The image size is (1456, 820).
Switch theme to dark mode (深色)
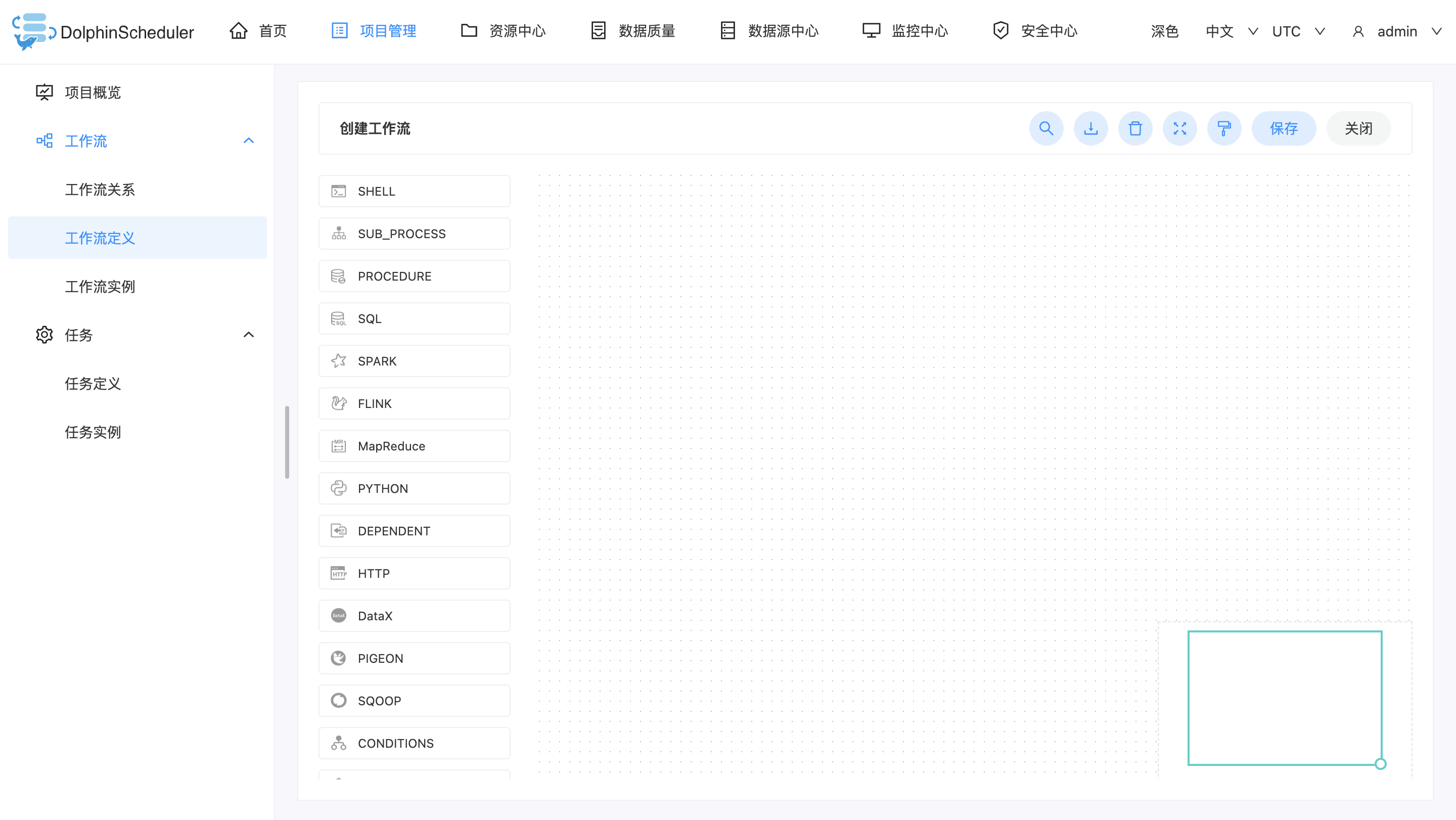click(x=1164, y=31)
